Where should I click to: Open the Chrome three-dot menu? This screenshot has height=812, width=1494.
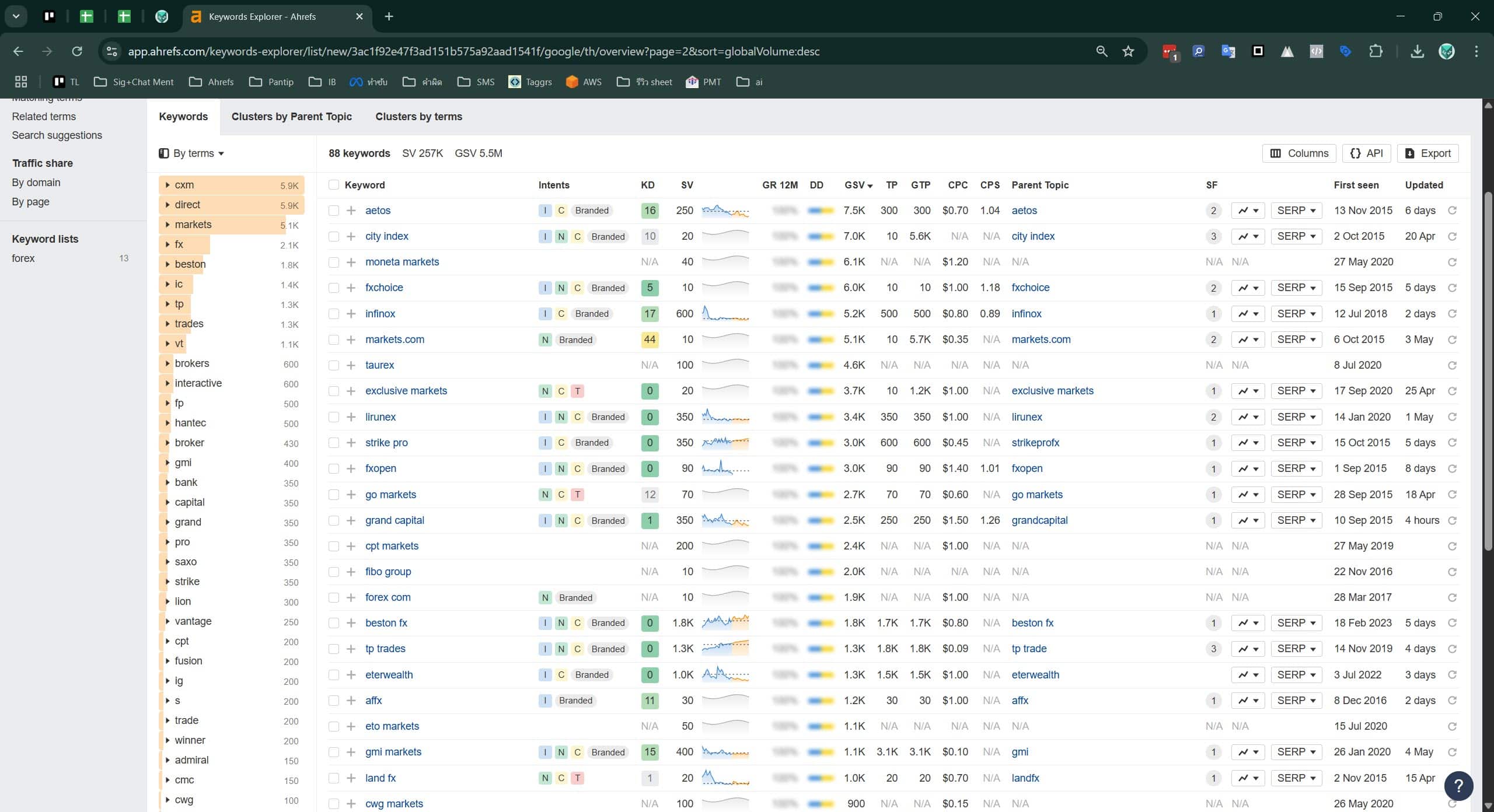point(1476,51)
